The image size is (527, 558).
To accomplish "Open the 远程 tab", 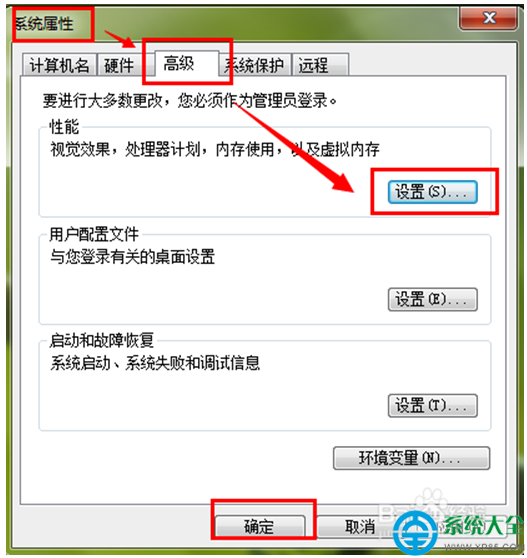I will (320, 65).
